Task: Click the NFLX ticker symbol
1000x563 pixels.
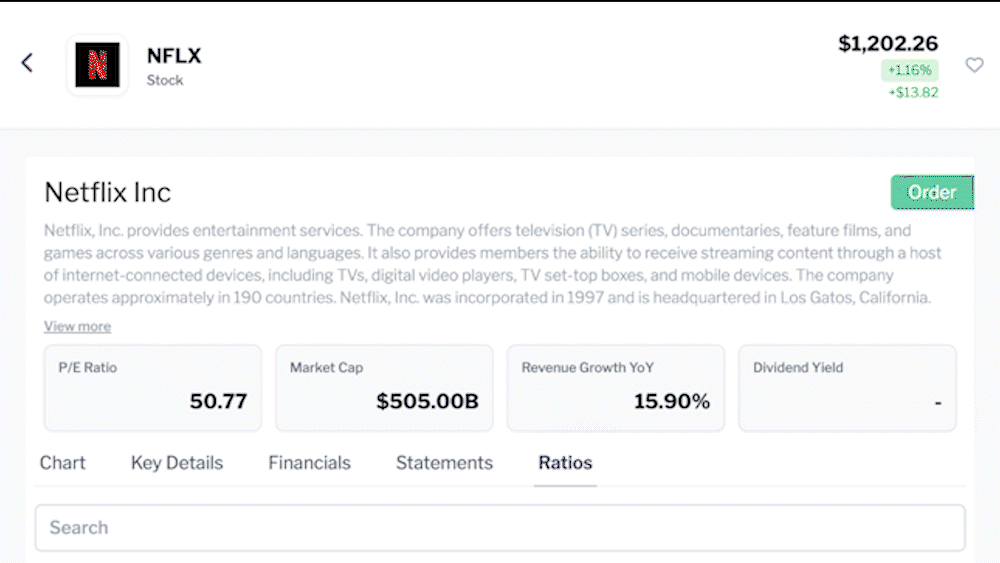Action: (x=174, y=56)
